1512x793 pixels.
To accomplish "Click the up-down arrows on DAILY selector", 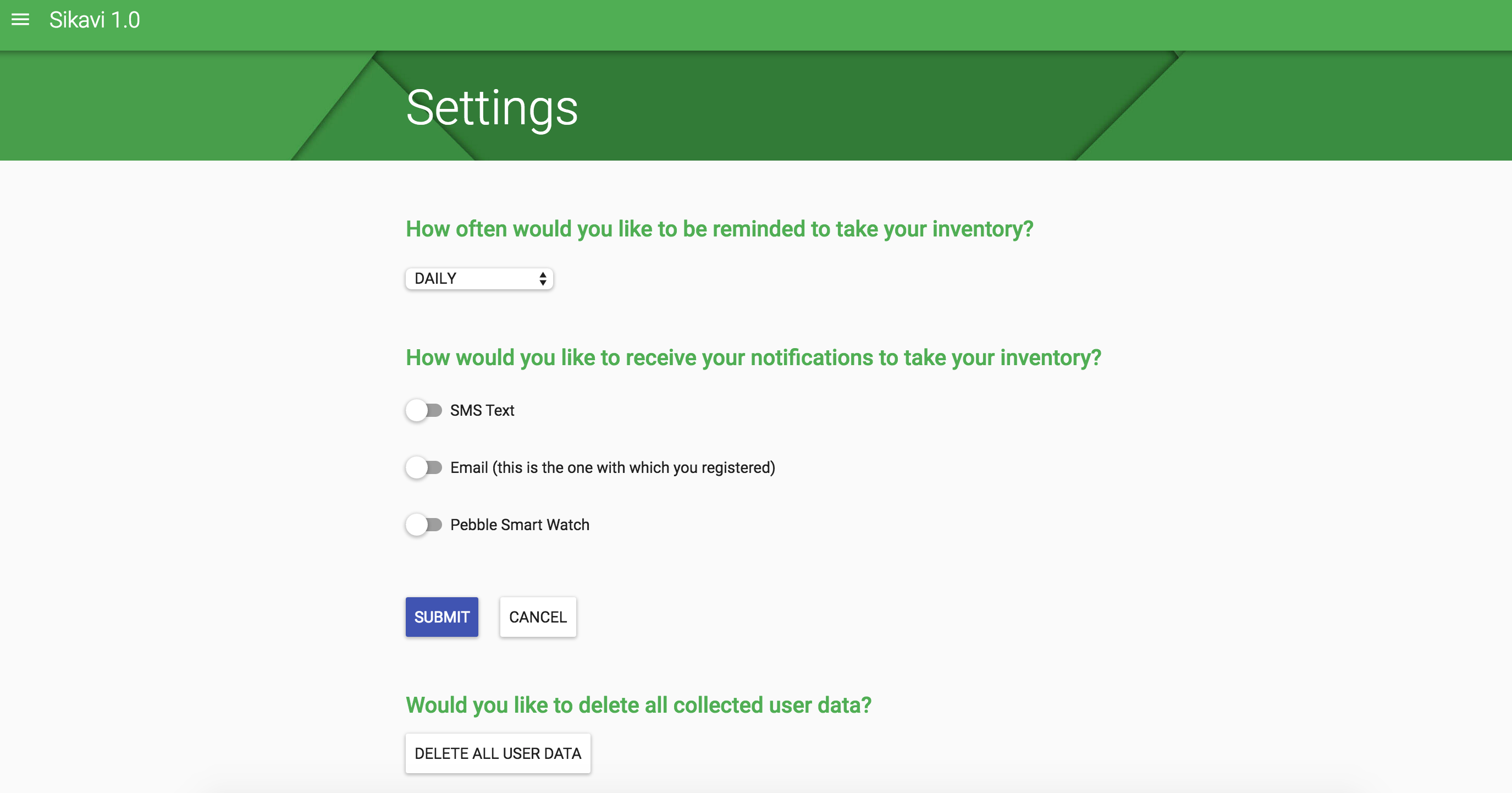I will point(542,279).
